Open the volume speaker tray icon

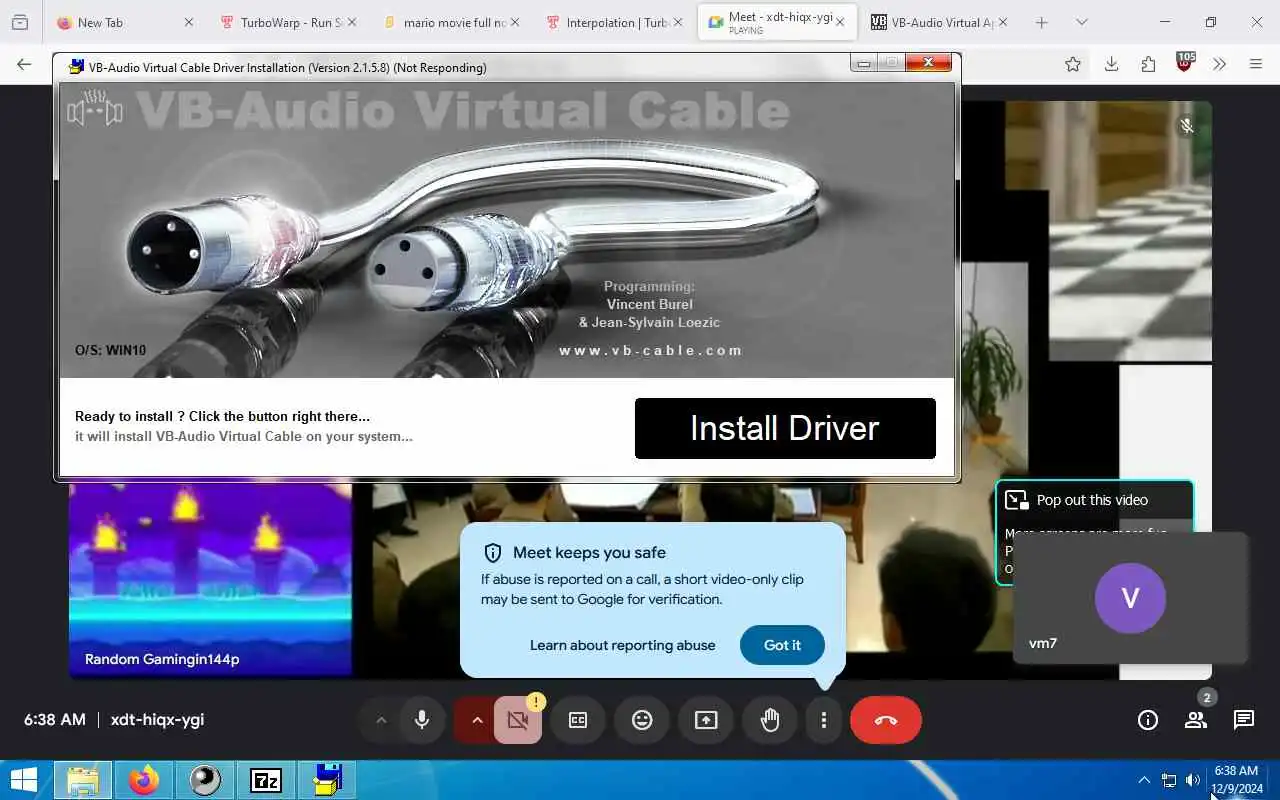tap(1192, 780)
